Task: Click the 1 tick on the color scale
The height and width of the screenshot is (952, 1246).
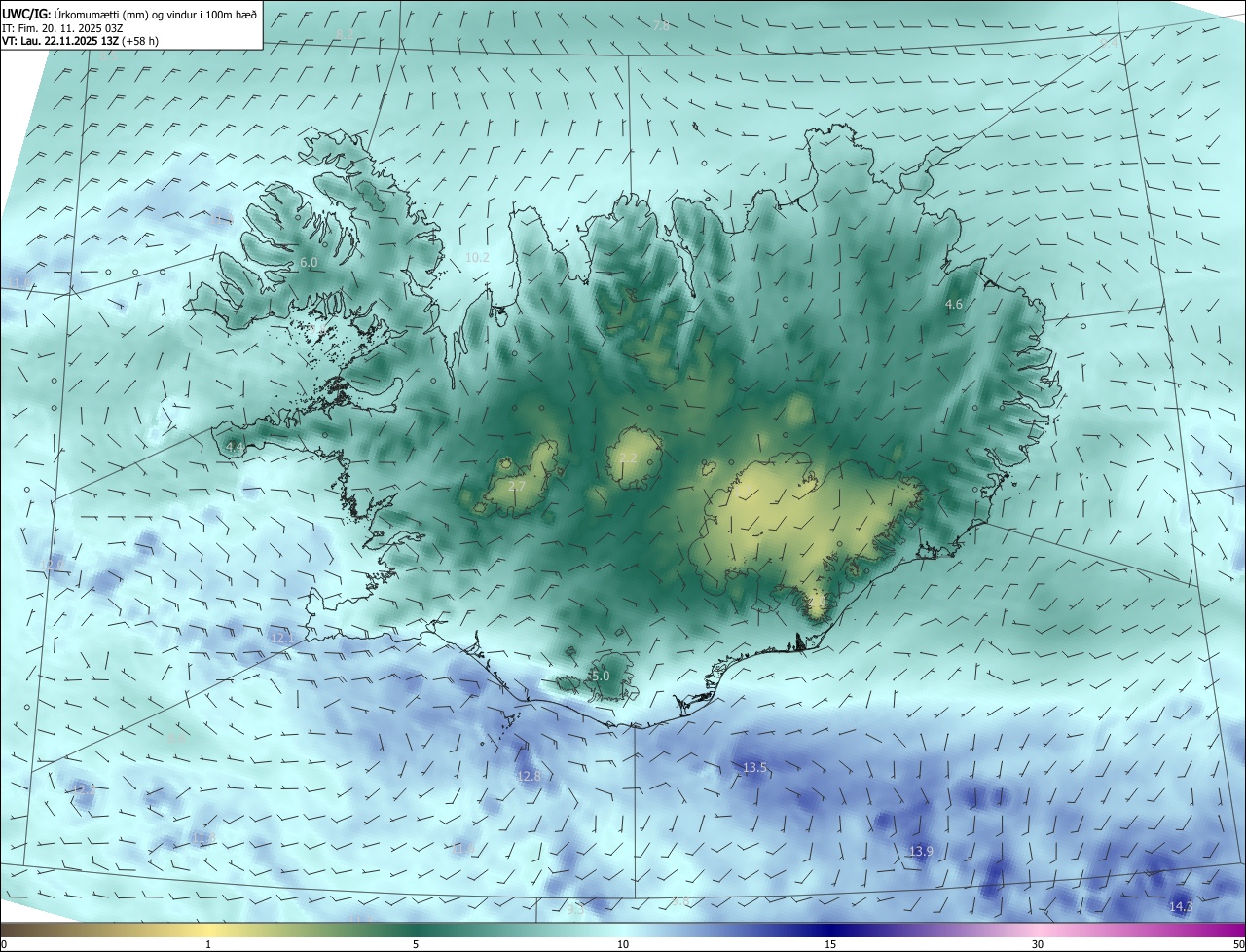Action: [x=208, y=944]
